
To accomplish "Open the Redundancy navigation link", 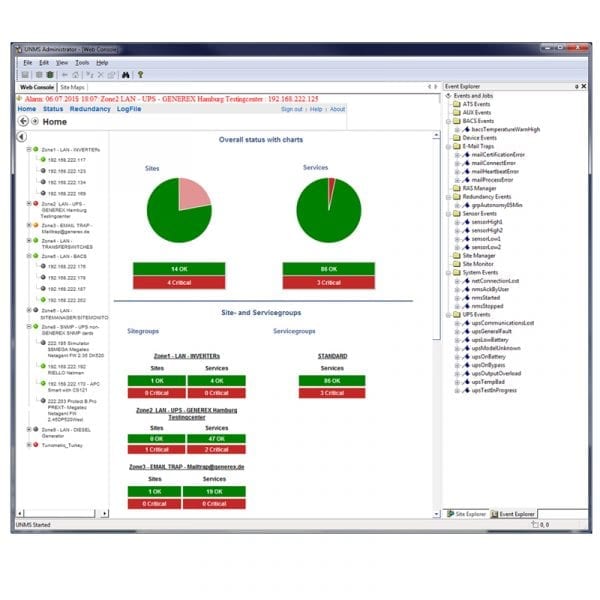I will (90, 109).
